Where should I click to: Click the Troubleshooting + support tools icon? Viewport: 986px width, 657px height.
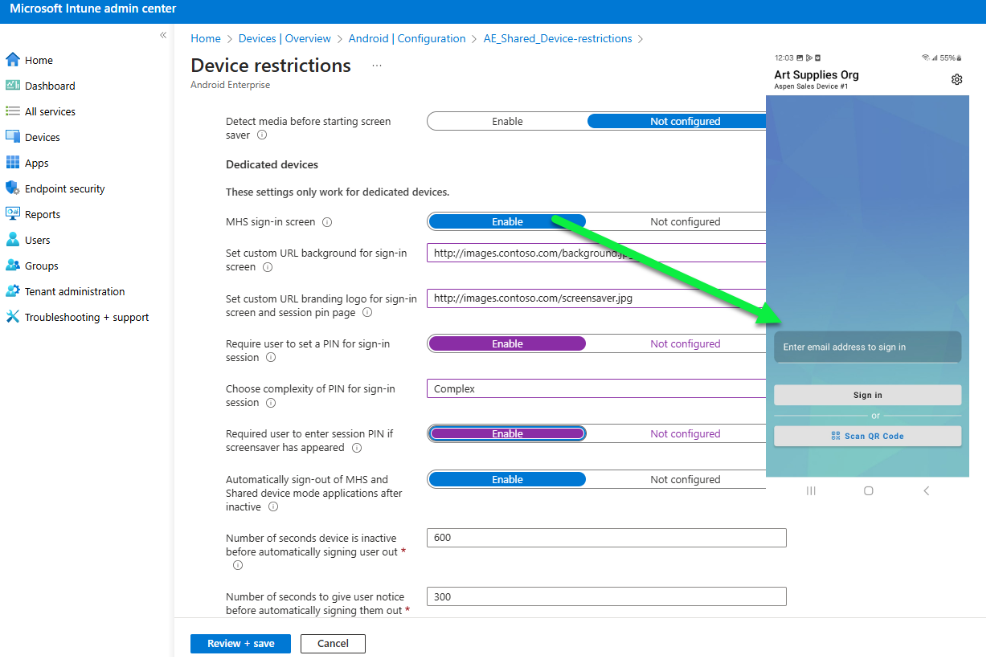point(13,317)
